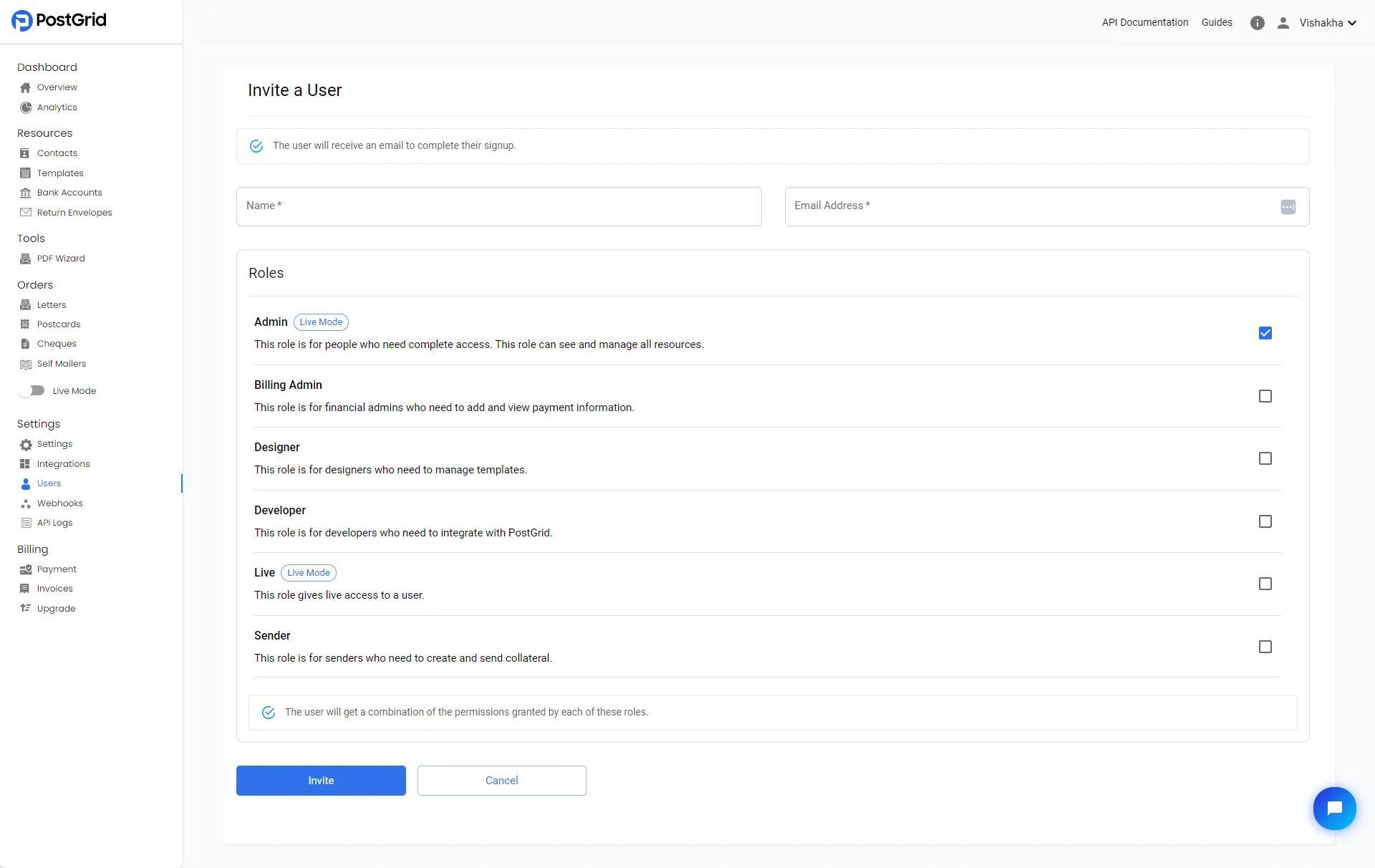1375x868 pixels.
Task: Click the Invite button
Action: (x=320, y=780)
